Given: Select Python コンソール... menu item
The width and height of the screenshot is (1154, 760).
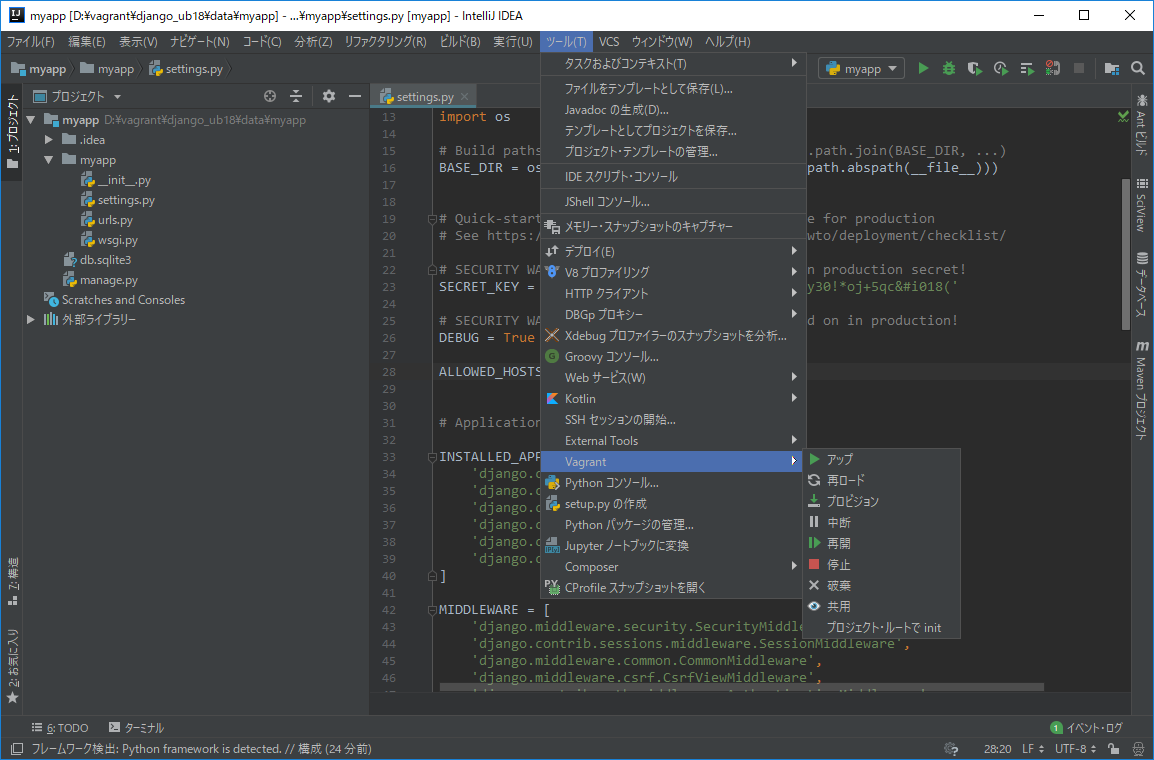Looking at the screenshot, I should [673, 483].
